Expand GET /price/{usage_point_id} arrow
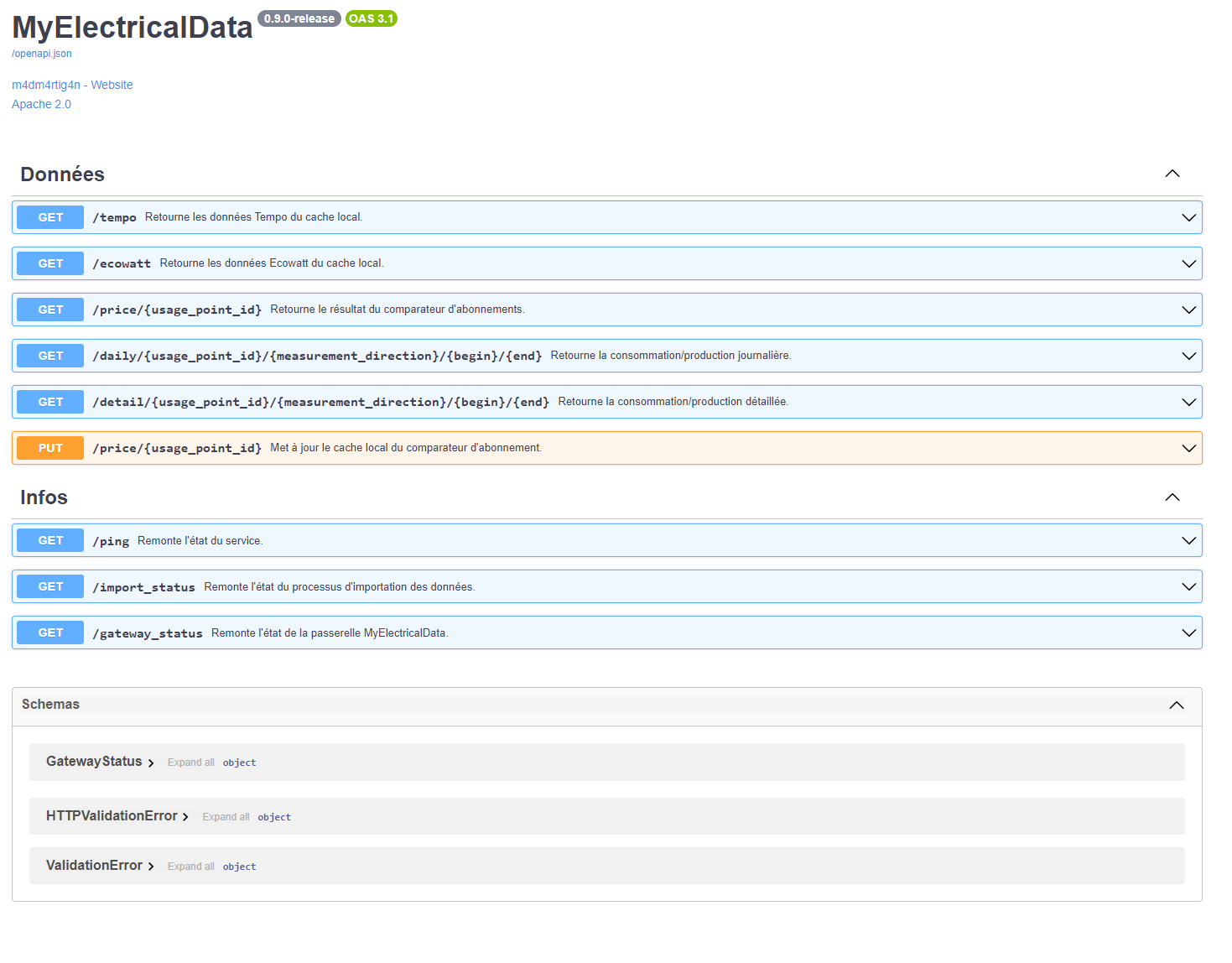The width and height of the screenshot is (1232, 963). pyautogui.click(x=1188, y=310)
